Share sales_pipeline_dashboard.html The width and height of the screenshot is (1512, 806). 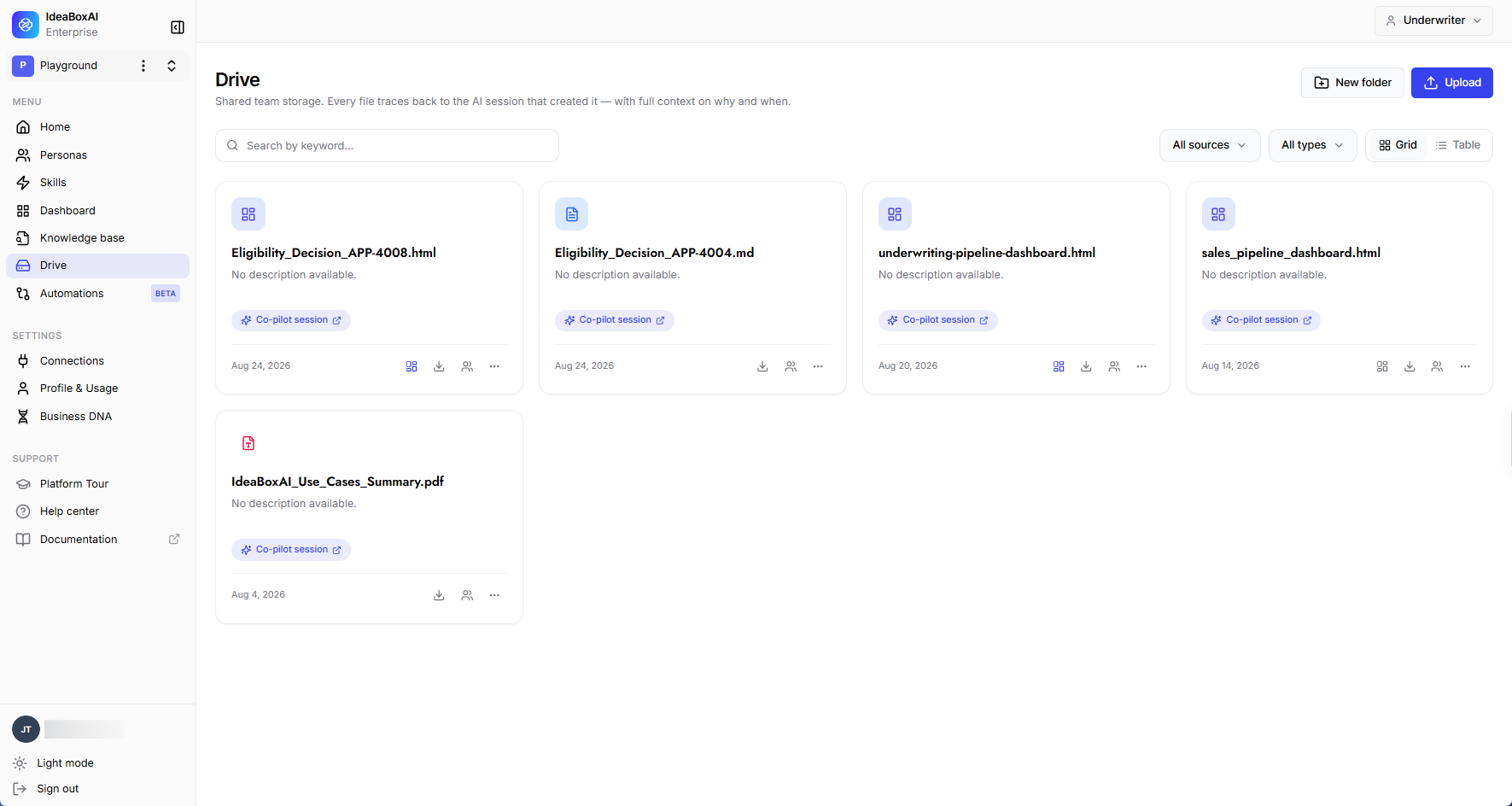[x=1437, y=366]
